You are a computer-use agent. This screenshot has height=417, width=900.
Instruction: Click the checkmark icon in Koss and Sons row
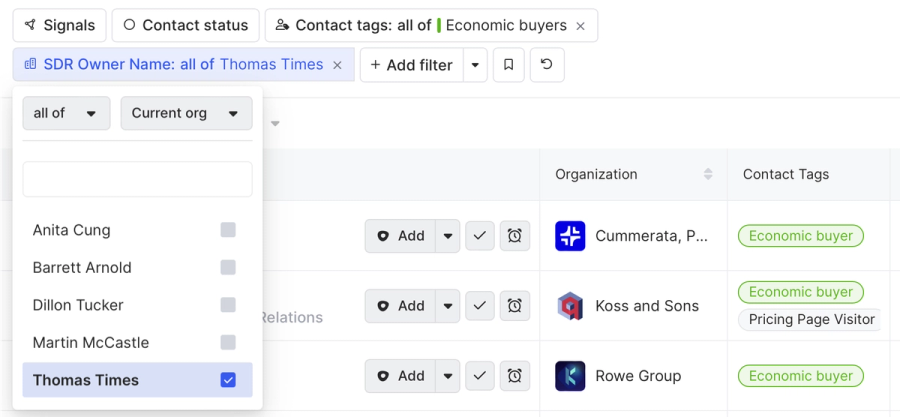click(x=480, y=306)
